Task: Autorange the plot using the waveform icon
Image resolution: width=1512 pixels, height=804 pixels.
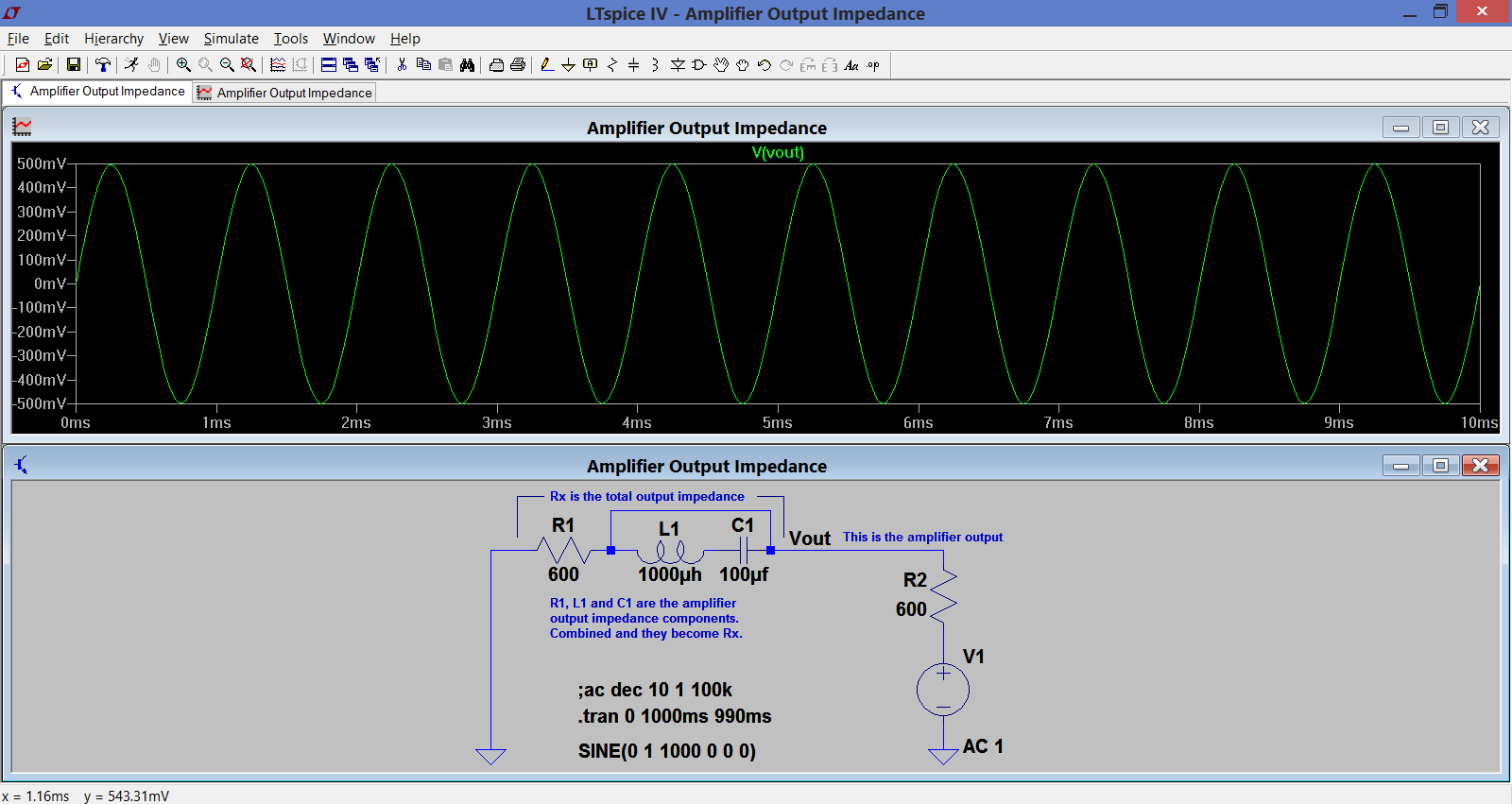Action: point(278,65)
